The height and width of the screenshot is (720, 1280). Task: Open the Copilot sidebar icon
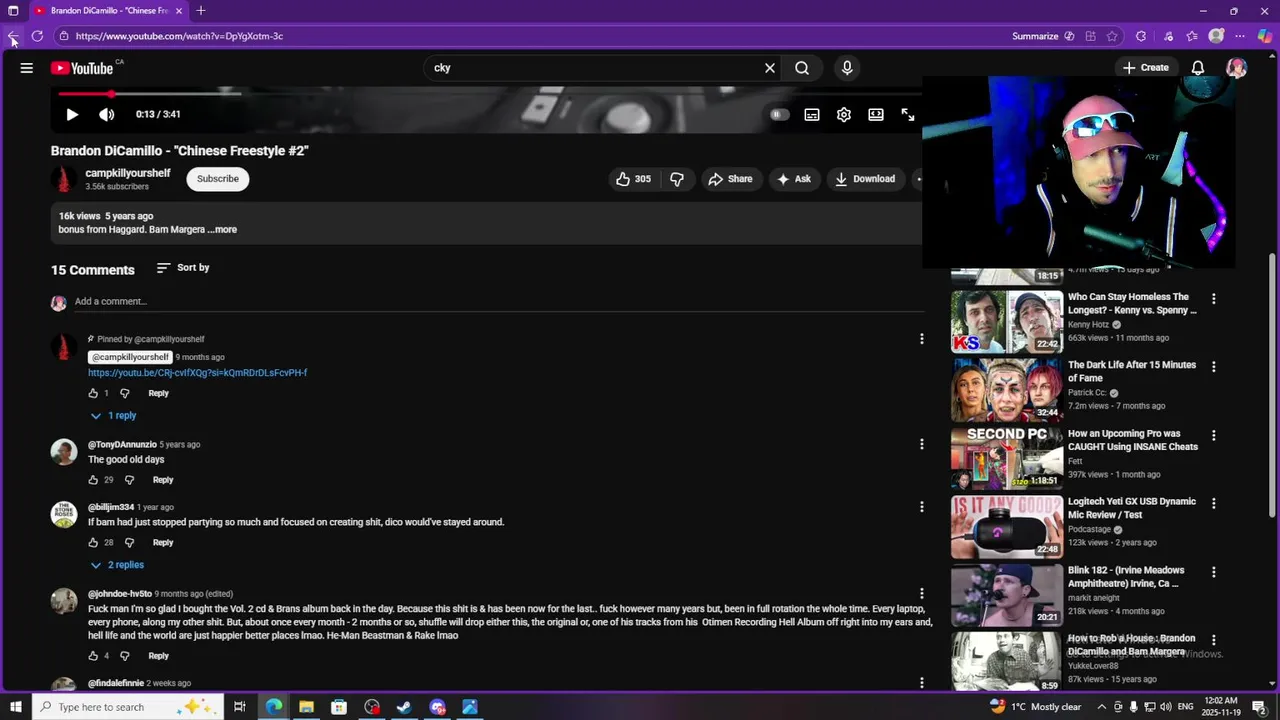tap(1265, 36)
